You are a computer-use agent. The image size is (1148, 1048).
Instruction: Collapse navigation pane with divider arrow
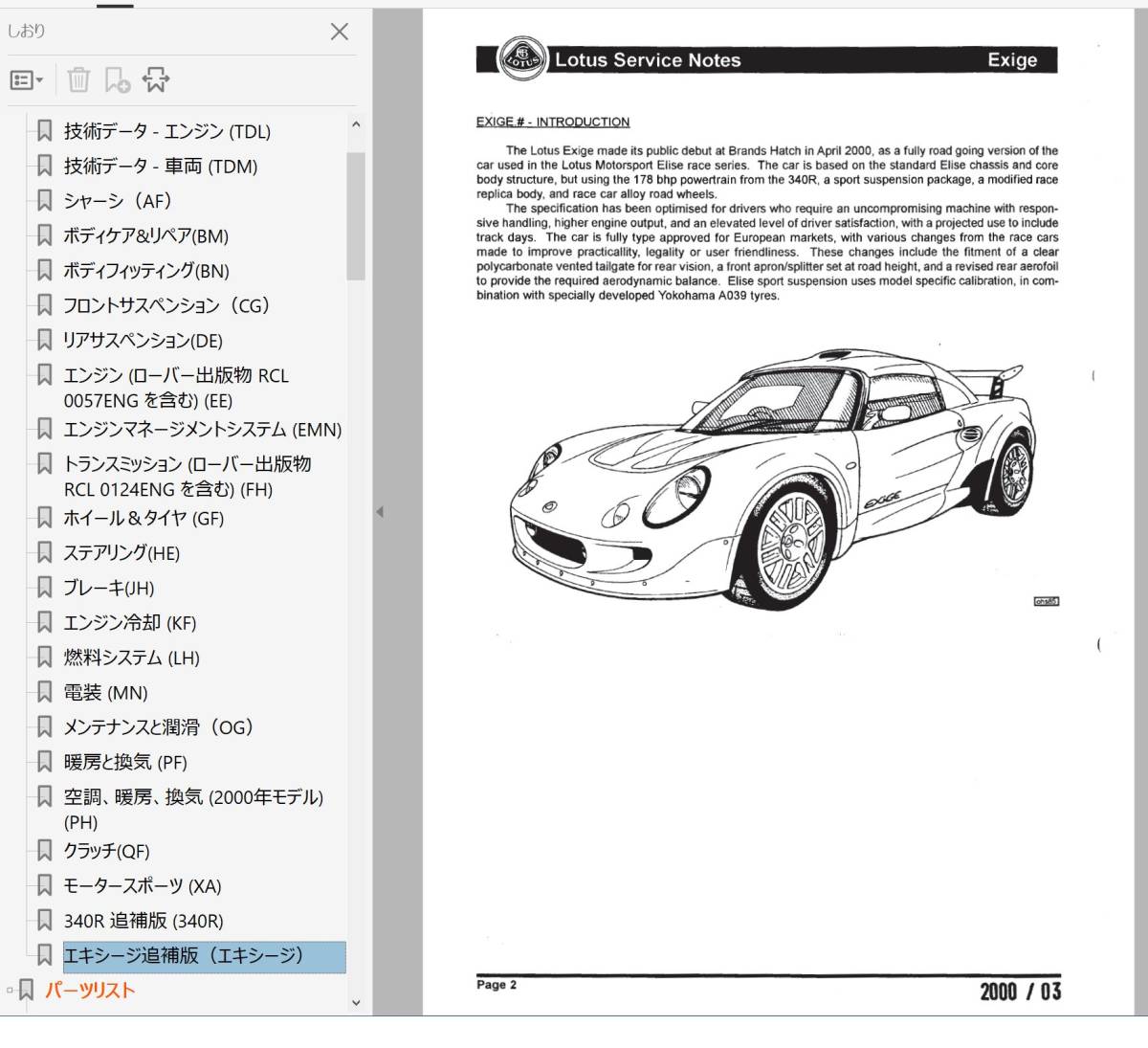[379, 512]
